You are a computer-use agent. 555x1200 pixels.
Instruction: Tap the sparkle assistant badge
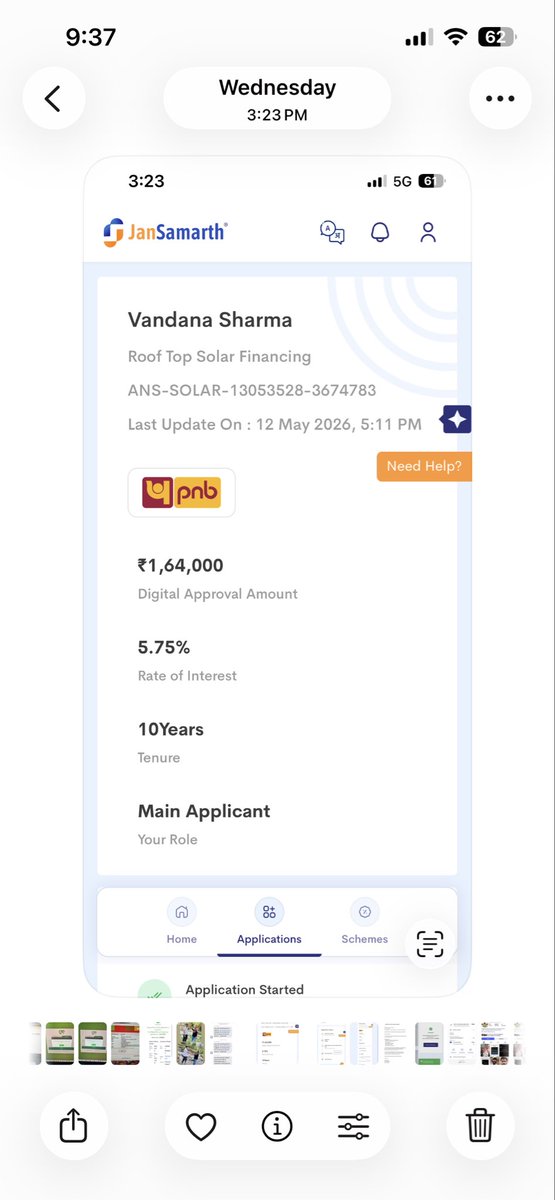tap(456, 420)
